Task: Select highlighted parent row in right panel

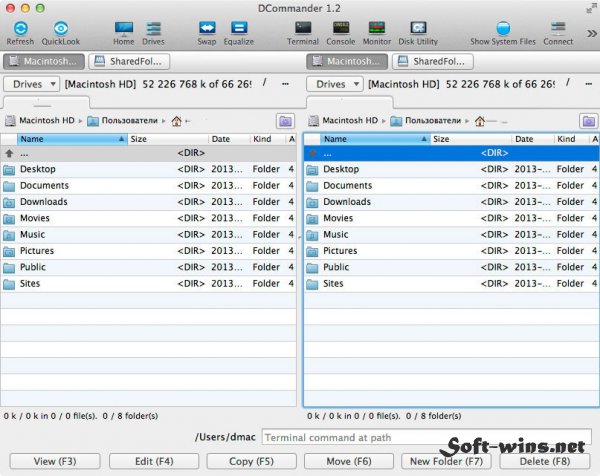Action: [x=452, y=153]
